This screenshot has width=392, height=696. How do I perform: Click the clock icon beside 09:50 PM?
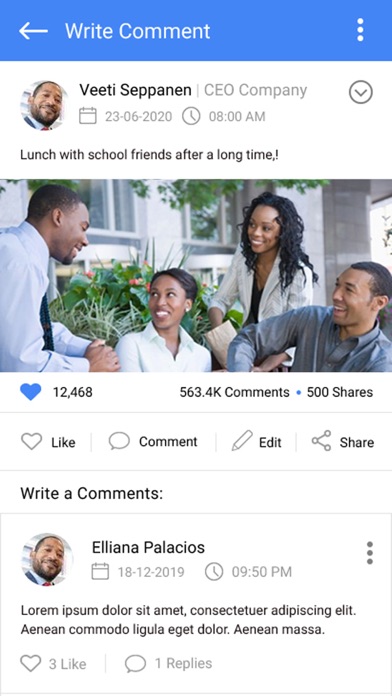(214, 572)
